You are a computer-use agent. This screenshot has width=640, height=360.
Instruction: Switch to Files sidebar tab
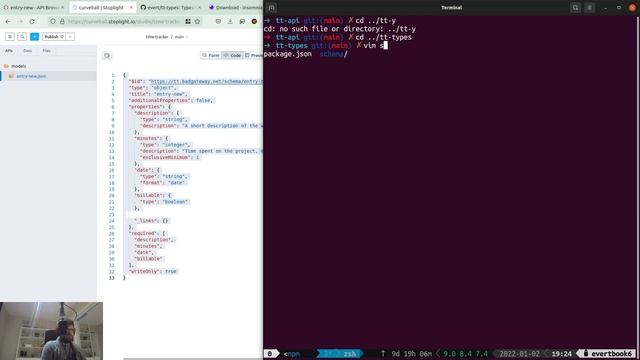pos(47,51)
